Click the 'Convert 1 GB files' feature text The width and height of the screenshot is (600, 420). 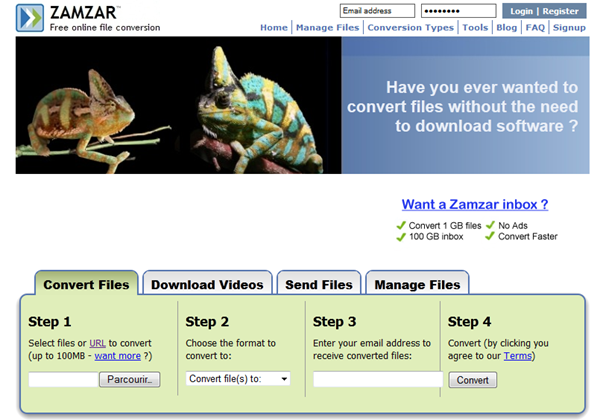point(445,226)
